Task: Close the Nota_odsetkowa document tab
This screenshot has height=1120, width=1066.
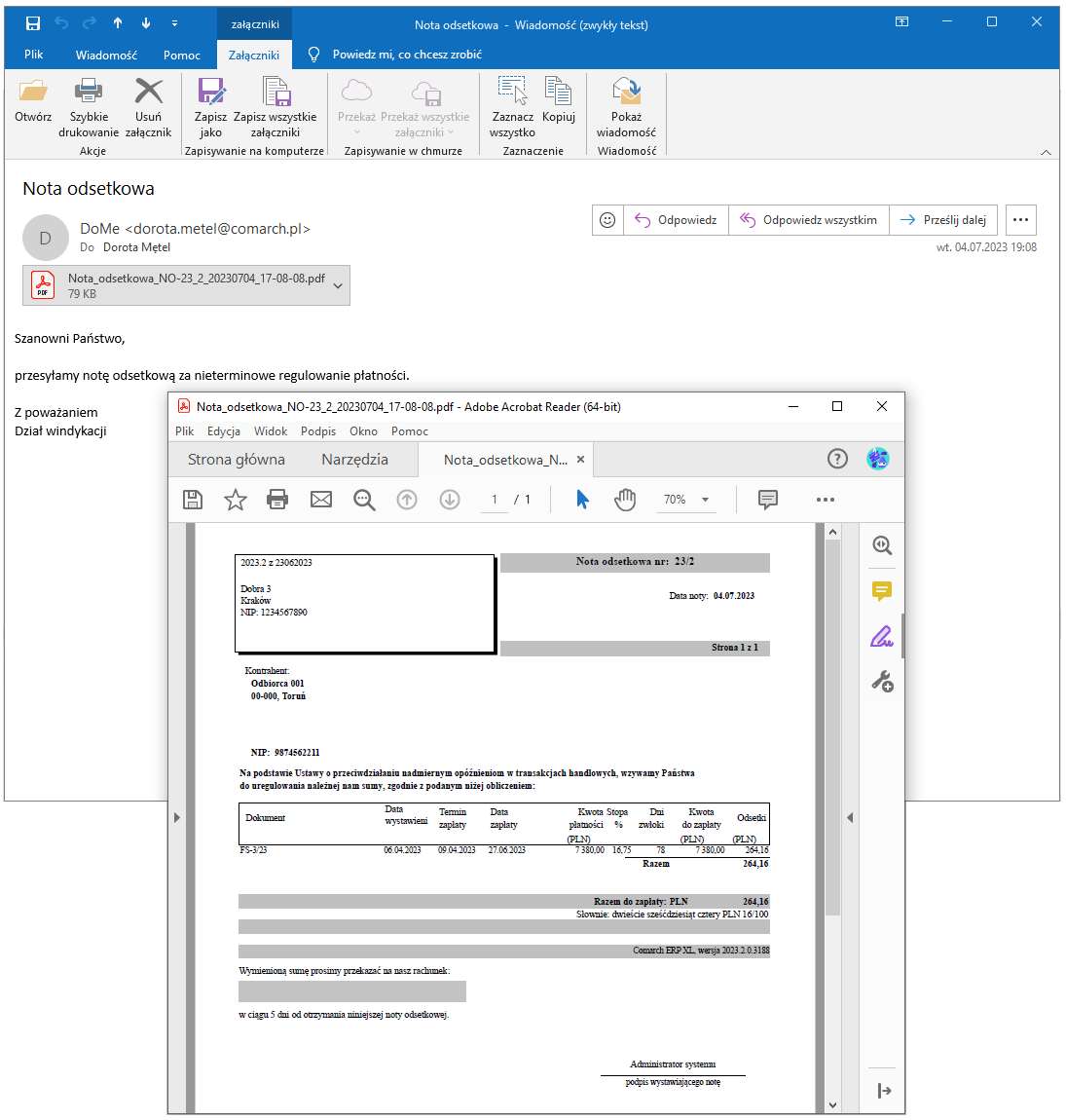Action: (x=580, y=460)
